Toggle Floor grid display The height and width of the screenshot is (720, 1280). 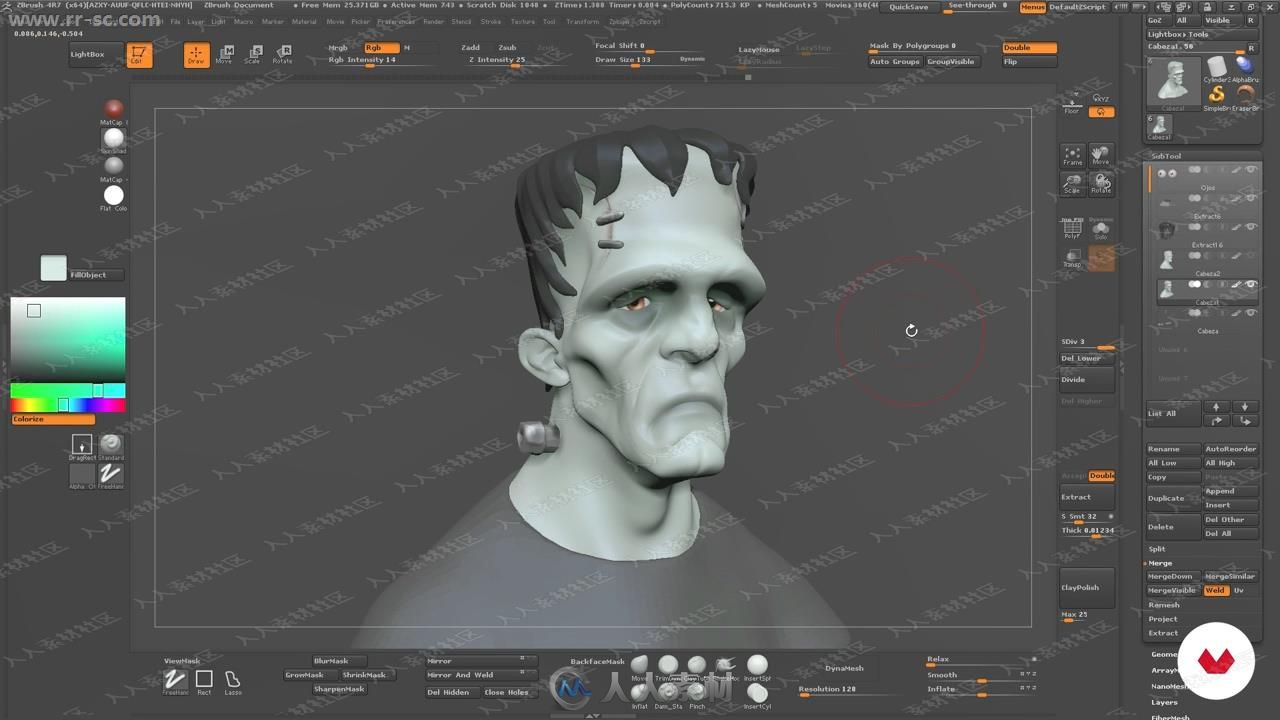[1072, 105]
